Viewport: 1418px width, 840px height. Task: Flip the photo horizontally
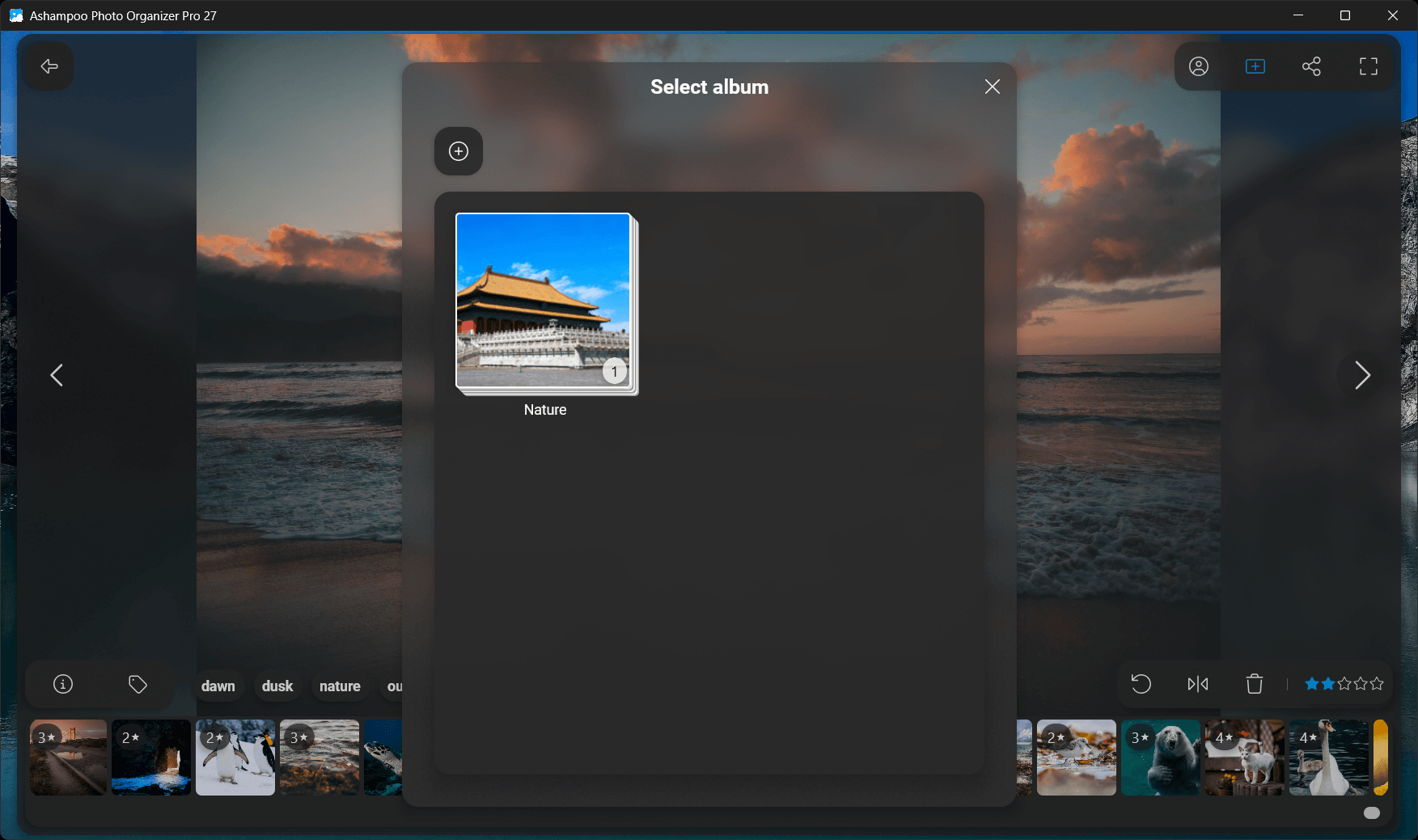[x=1198, y=685]
